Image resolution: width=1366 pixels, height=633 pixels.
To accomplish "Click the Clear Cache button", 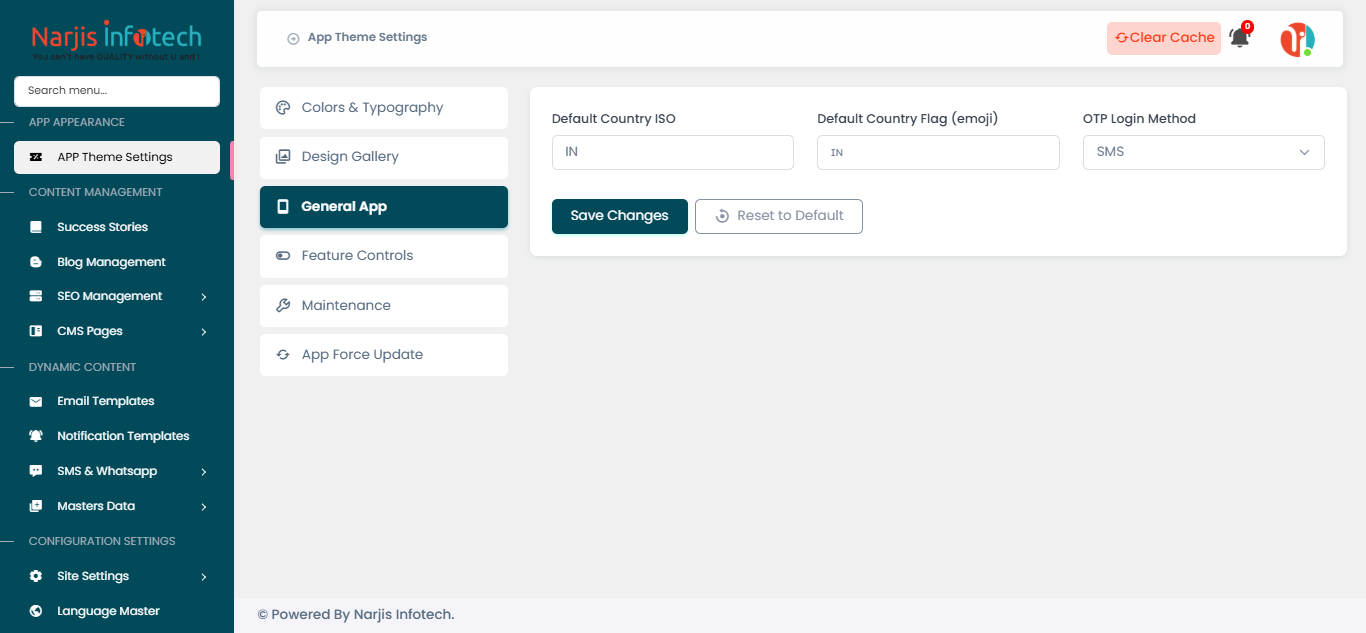I will 1164,38.
